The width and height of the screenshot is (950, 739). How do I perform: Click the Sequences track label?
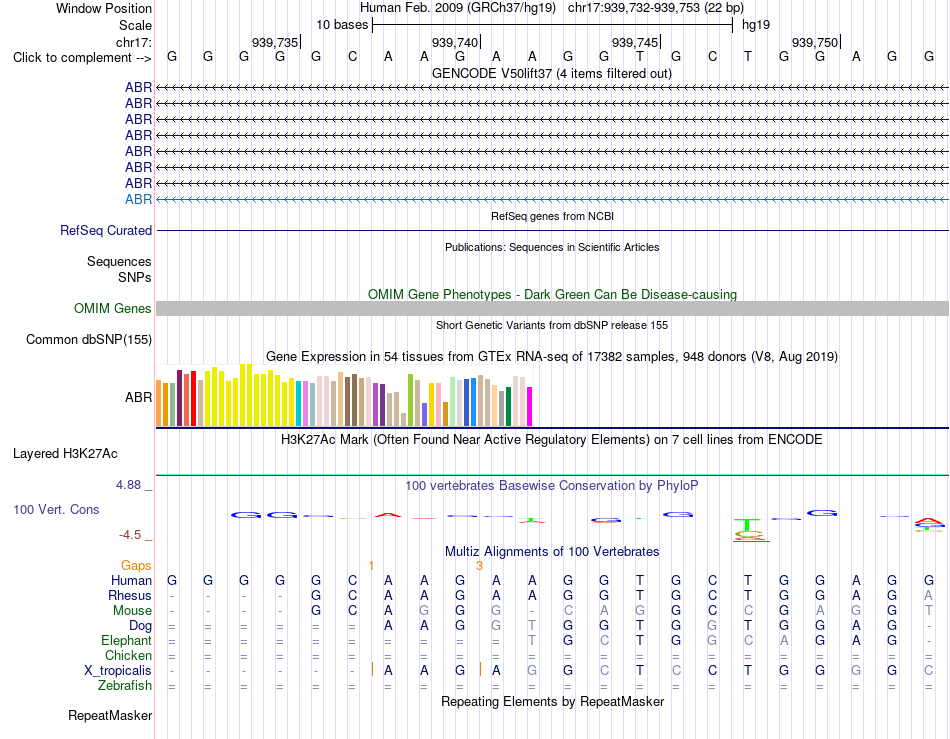pos(119,262)
